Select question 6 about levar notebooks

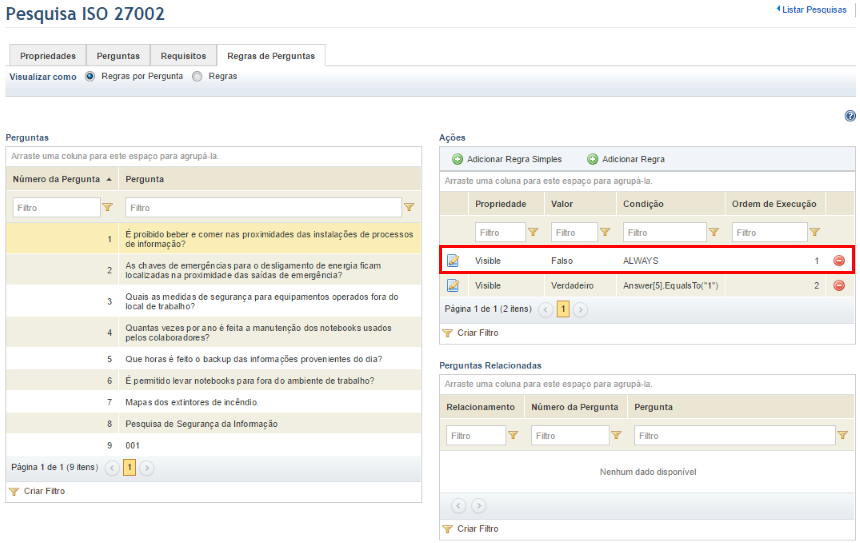(213, 380)
